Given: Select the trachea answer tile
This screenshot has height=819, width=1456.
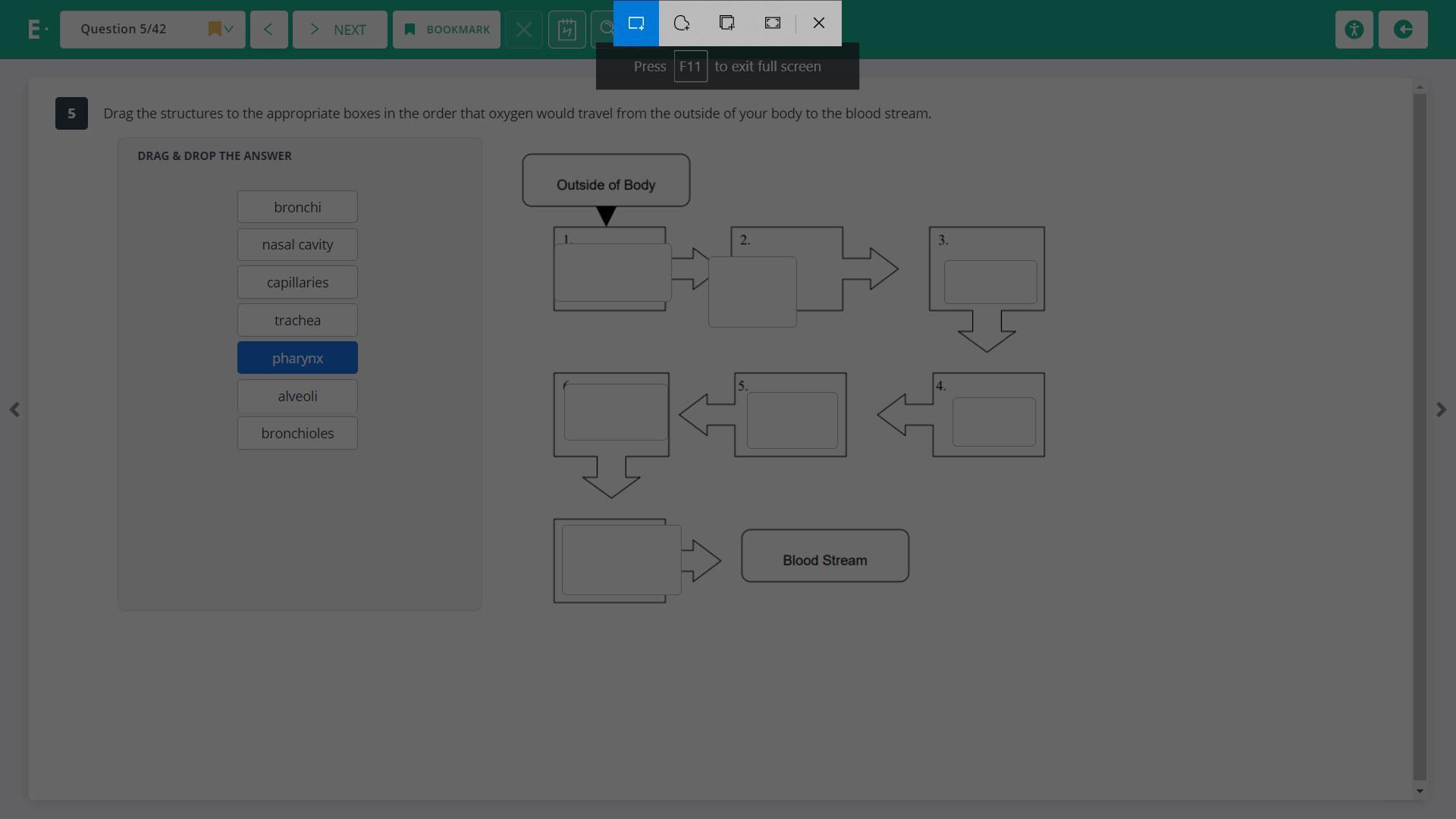Looking at the screenshot, I should pos(297,320).
